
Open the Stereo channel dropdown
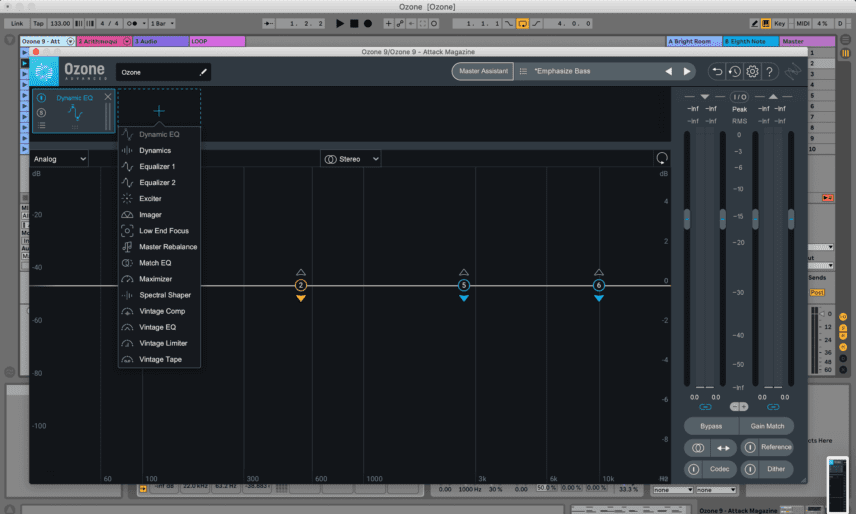350,159
